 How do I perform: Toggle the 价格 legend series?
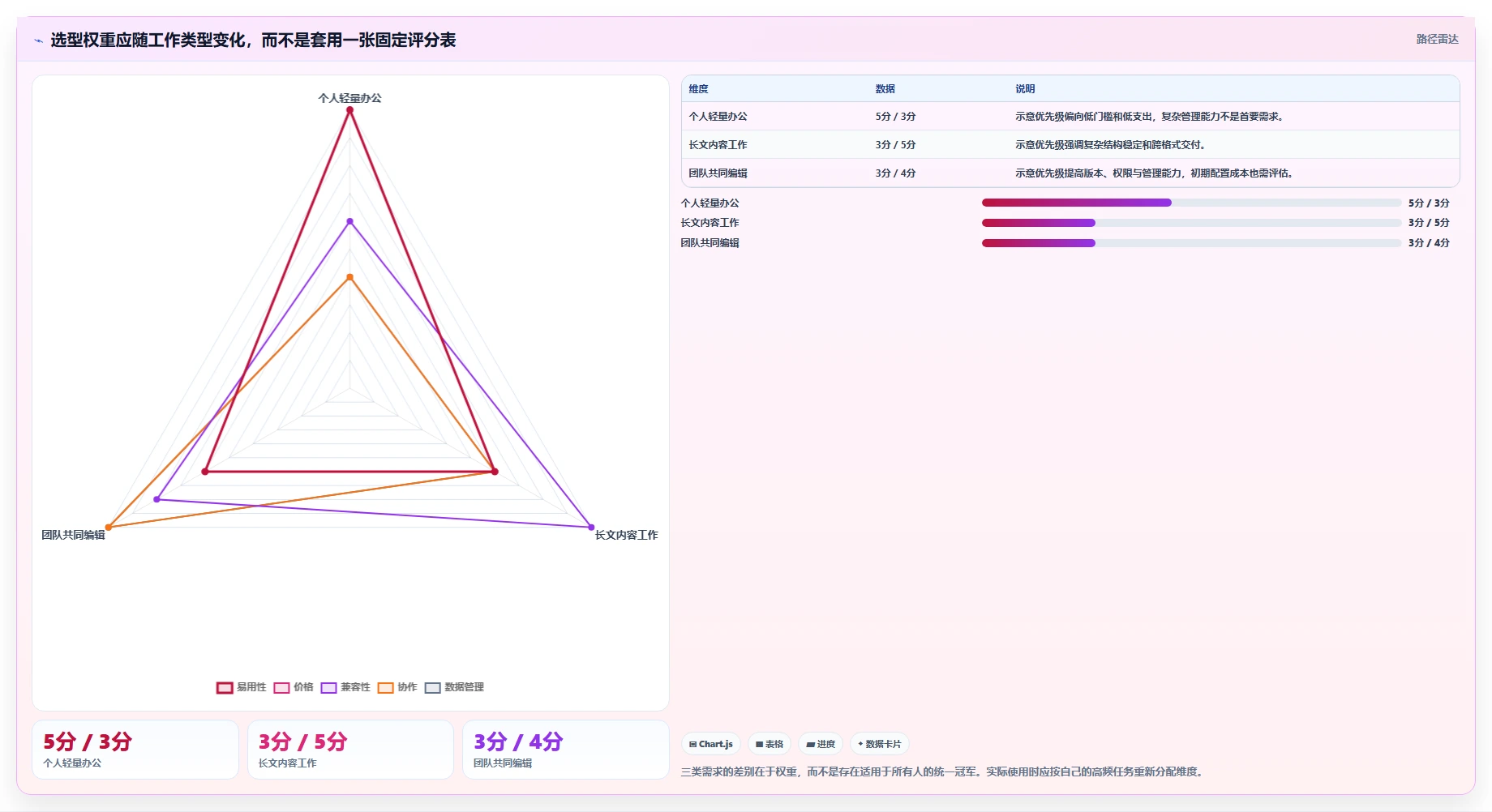coord(294,687)
